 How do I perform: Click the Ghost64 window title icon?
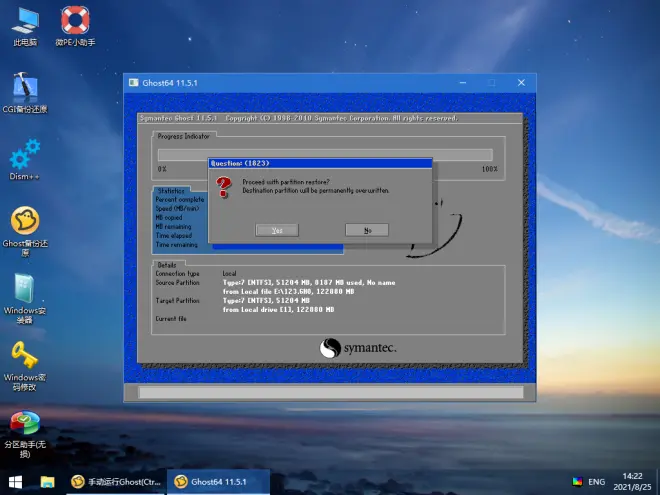point(134,82)
